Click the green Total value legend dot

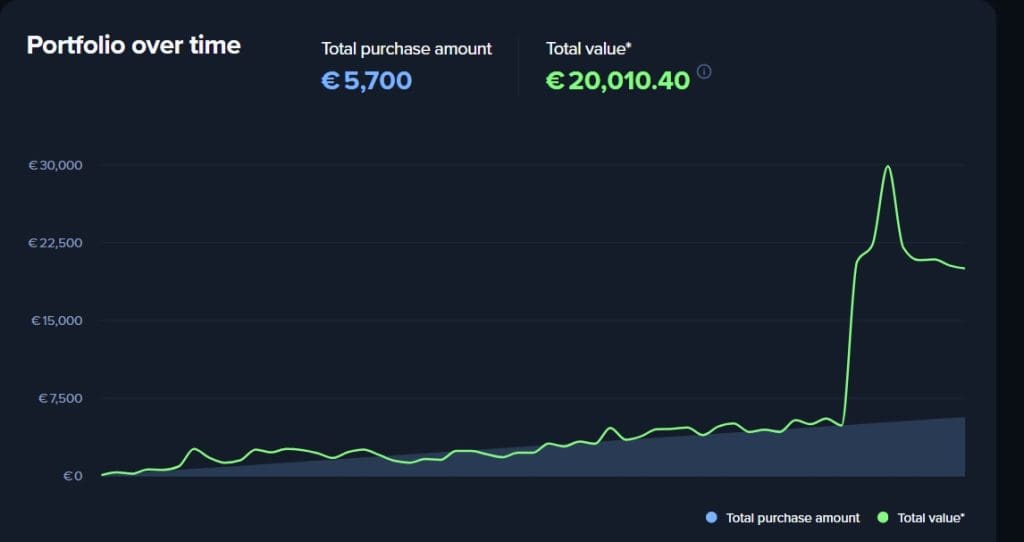tap(882, 517)
